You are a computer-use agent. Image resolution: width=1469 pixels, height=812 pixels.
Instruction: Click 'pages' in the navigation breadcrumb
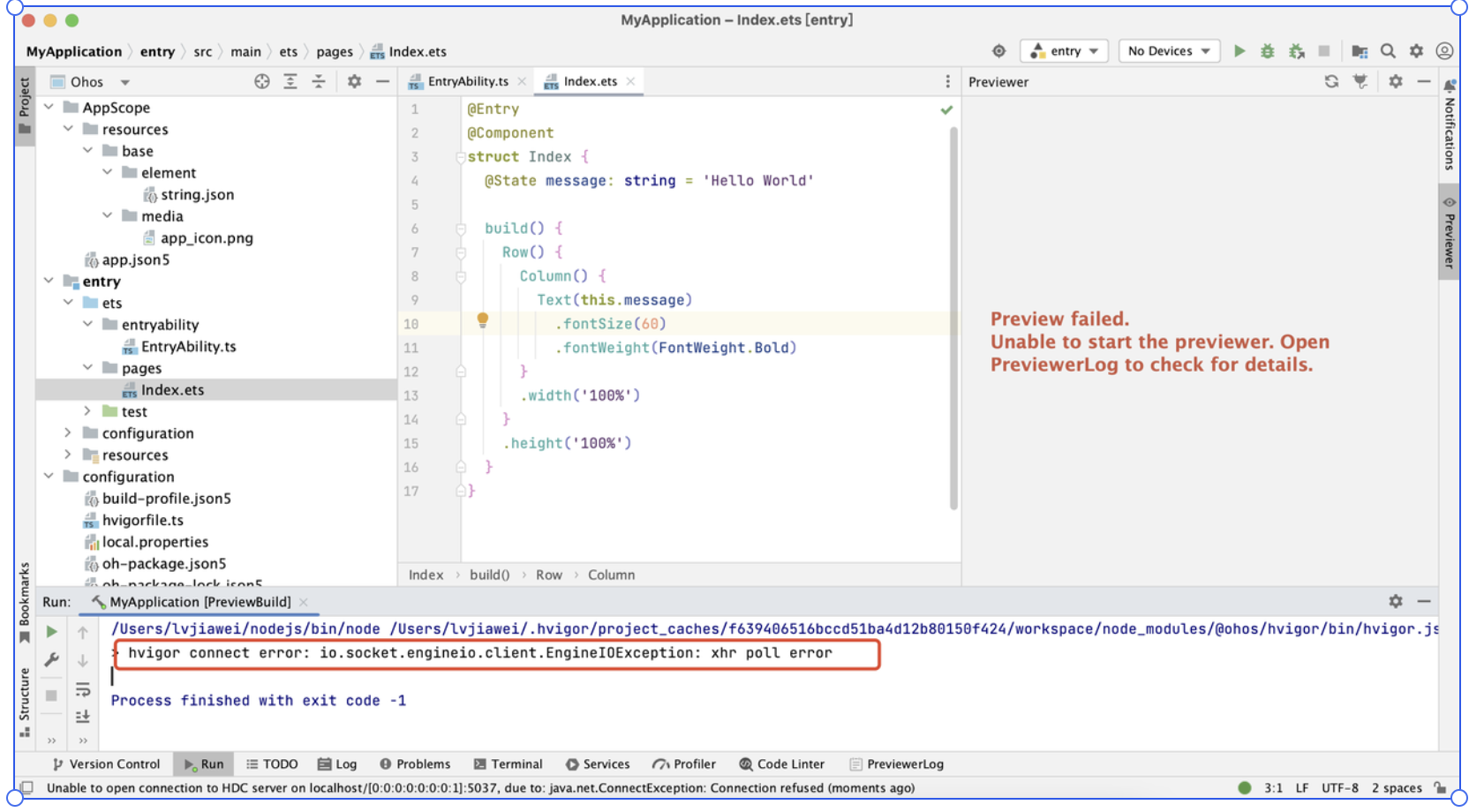335,52
